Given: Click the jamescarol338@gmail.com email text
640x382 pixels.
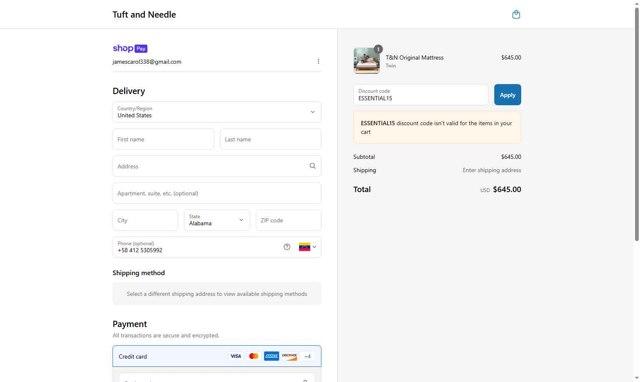Looking at the screenshot, I should (147, 62).
